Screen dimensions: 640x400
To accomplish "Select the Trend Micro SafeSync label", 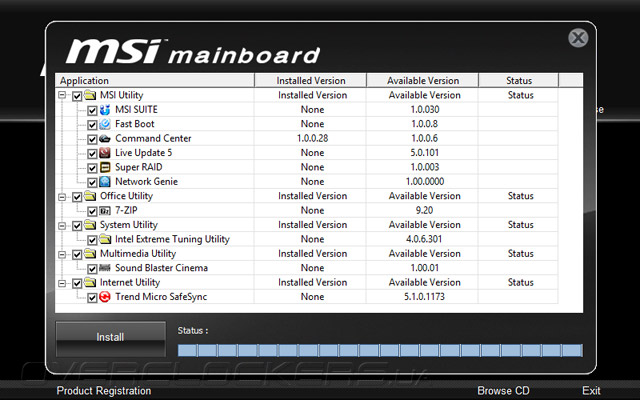I will click(x=161, y=297).
